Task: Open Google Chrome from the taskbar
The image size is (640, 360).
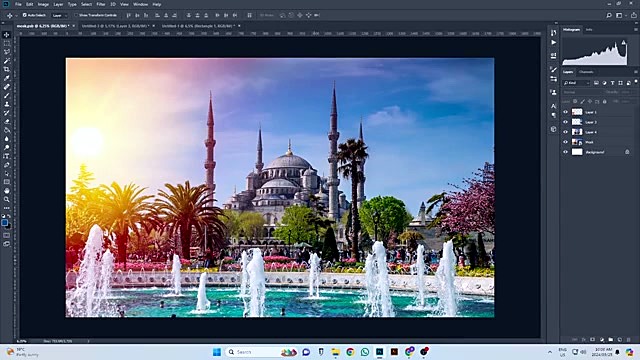Action: tap(350, 352)
